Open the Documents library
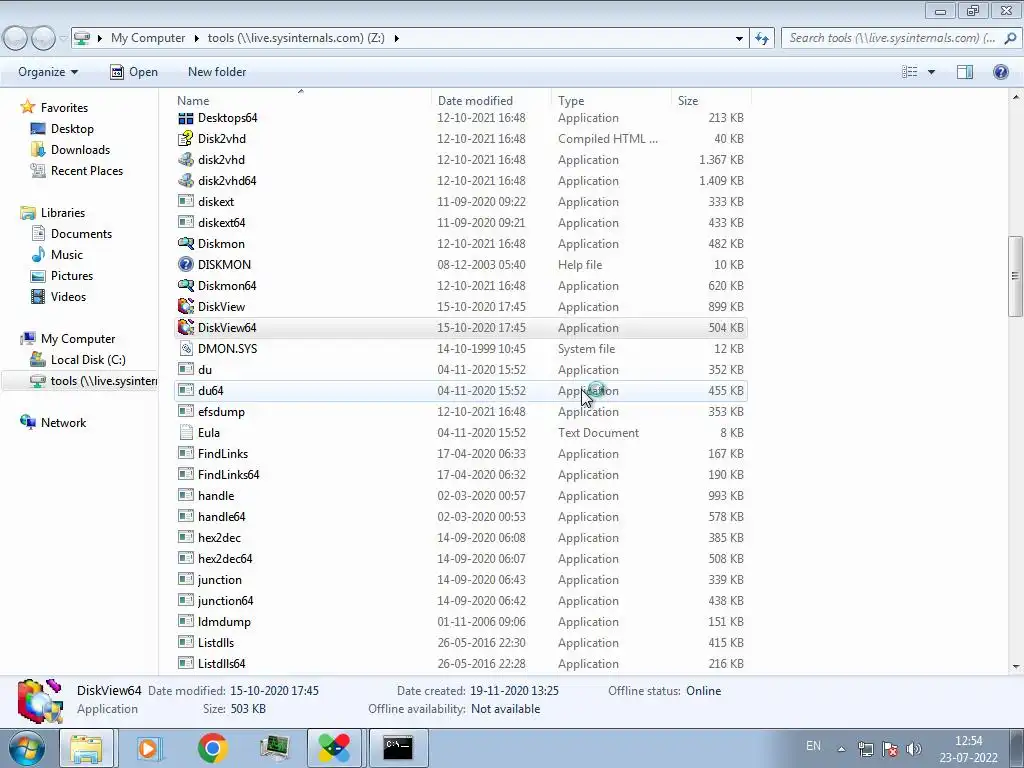This screenshot has width=1024, height=768. pos(81,234)
